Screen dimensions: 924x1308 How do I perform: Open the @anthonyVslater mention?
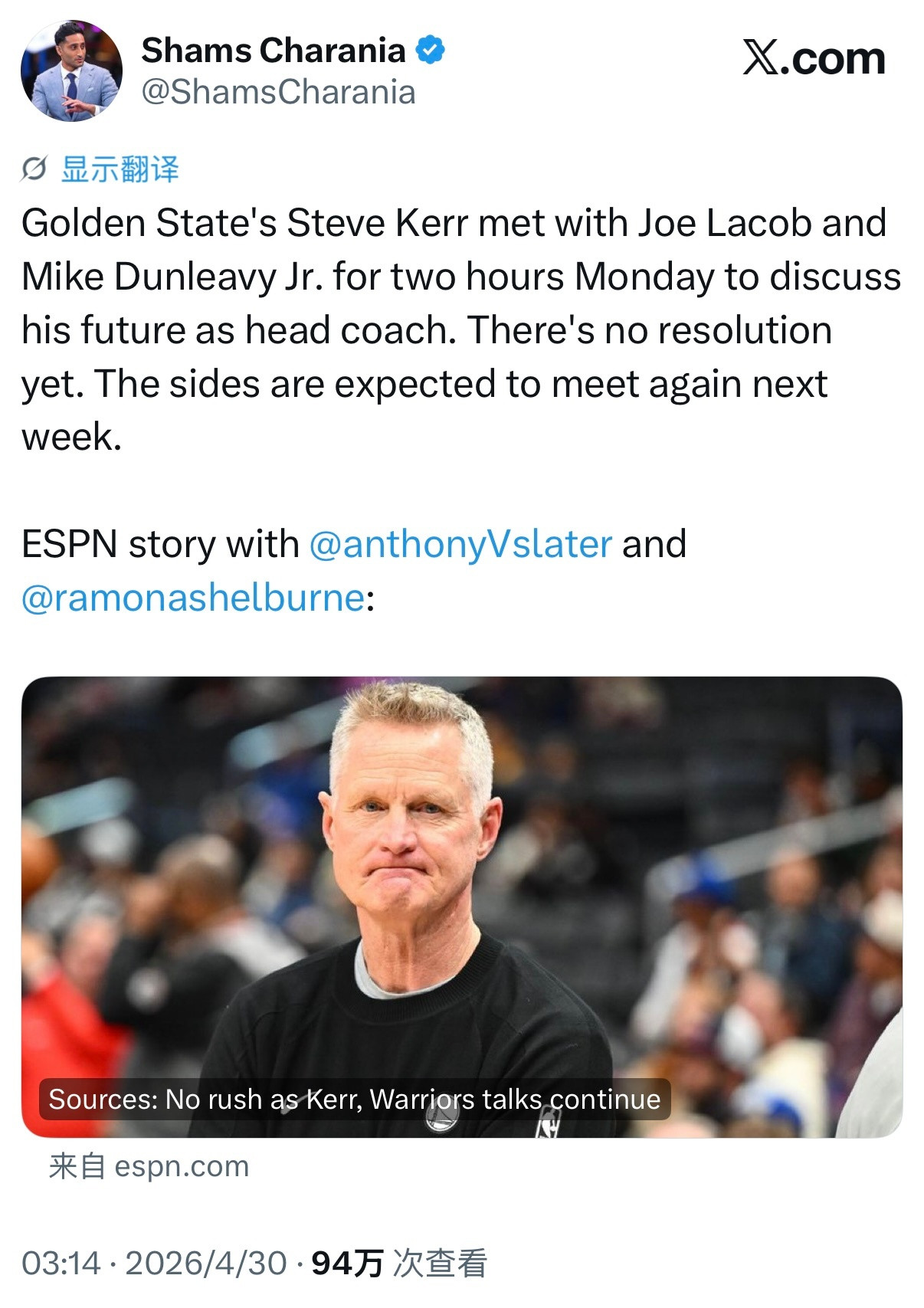point(458,544)
